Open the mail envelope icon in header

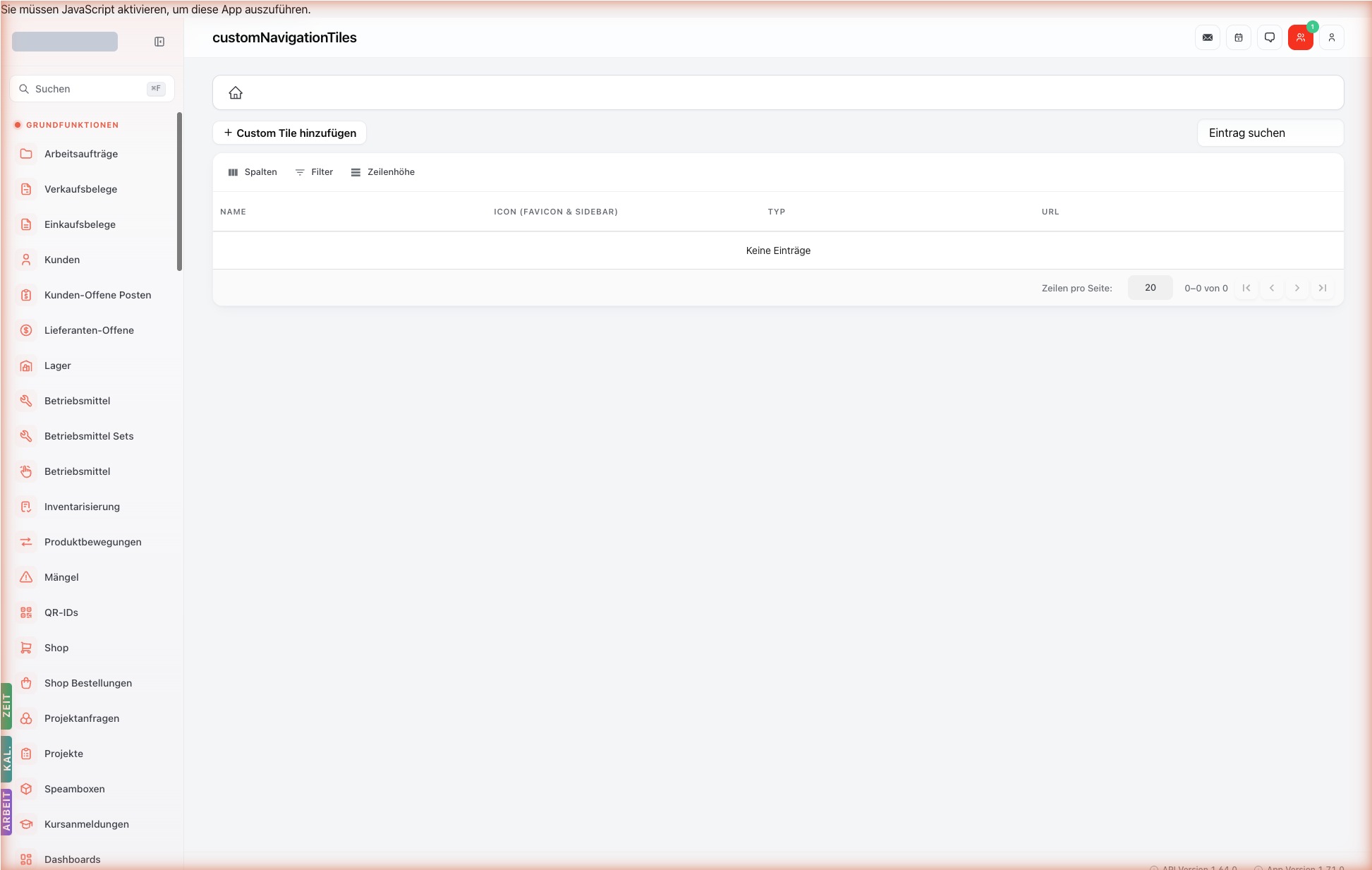click(1208, 37)
